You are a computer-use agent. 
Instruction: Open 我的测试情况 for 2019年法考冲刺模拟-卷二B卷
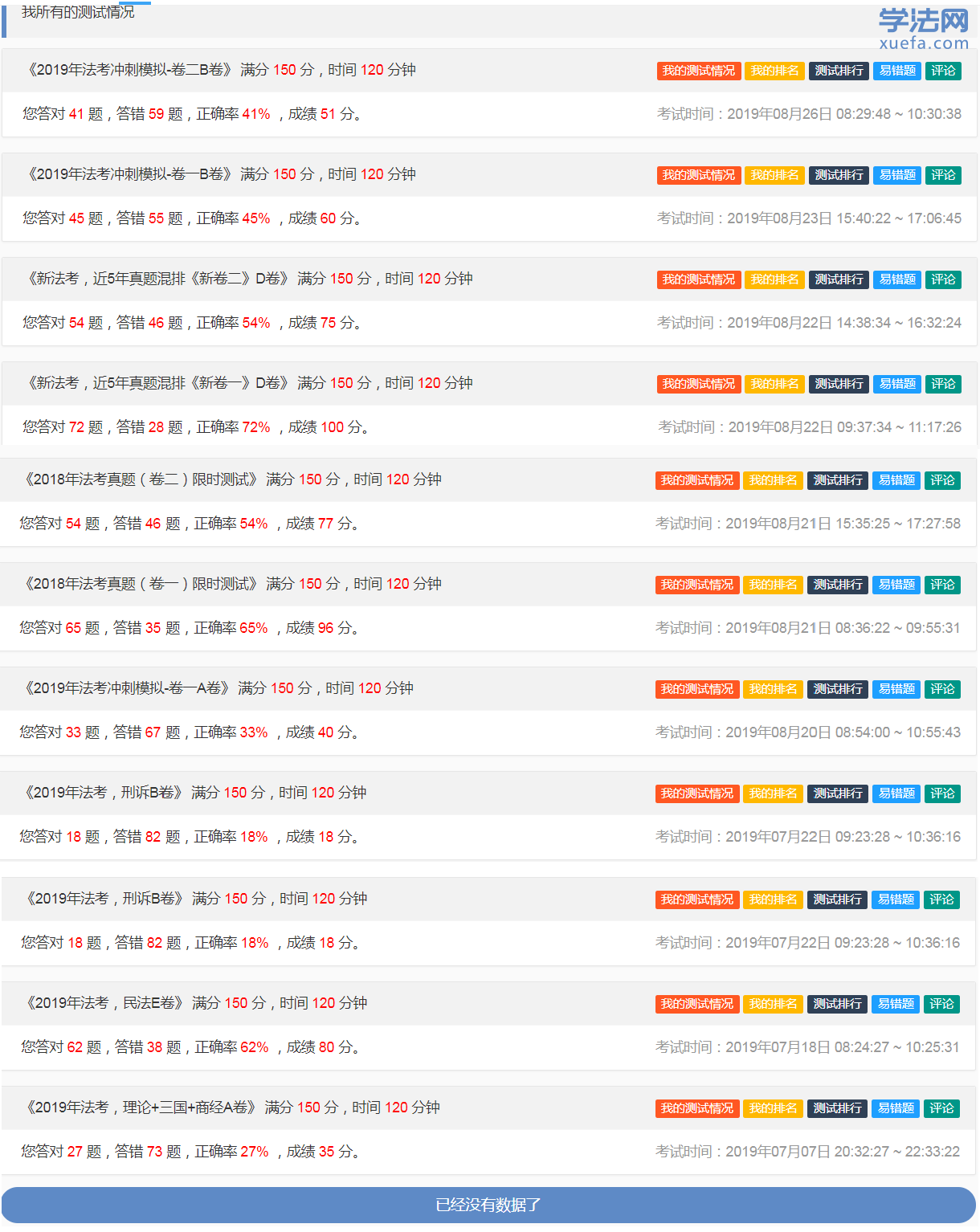pyautogui.click(x=699, y=71)
